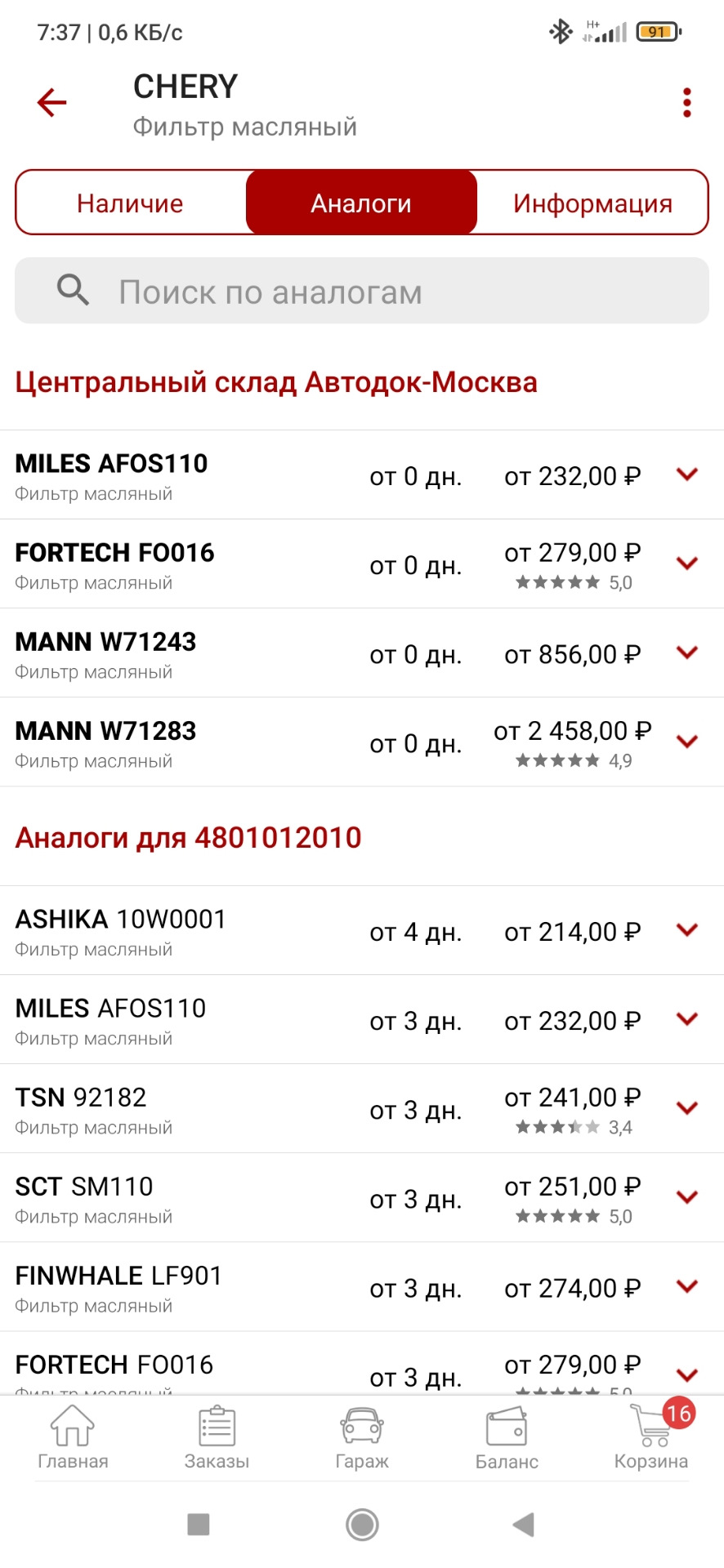Viewport: 724px width, 1568px height.
Task: Open MANN W71283 filter item
Action: click(x=106, y=742)
